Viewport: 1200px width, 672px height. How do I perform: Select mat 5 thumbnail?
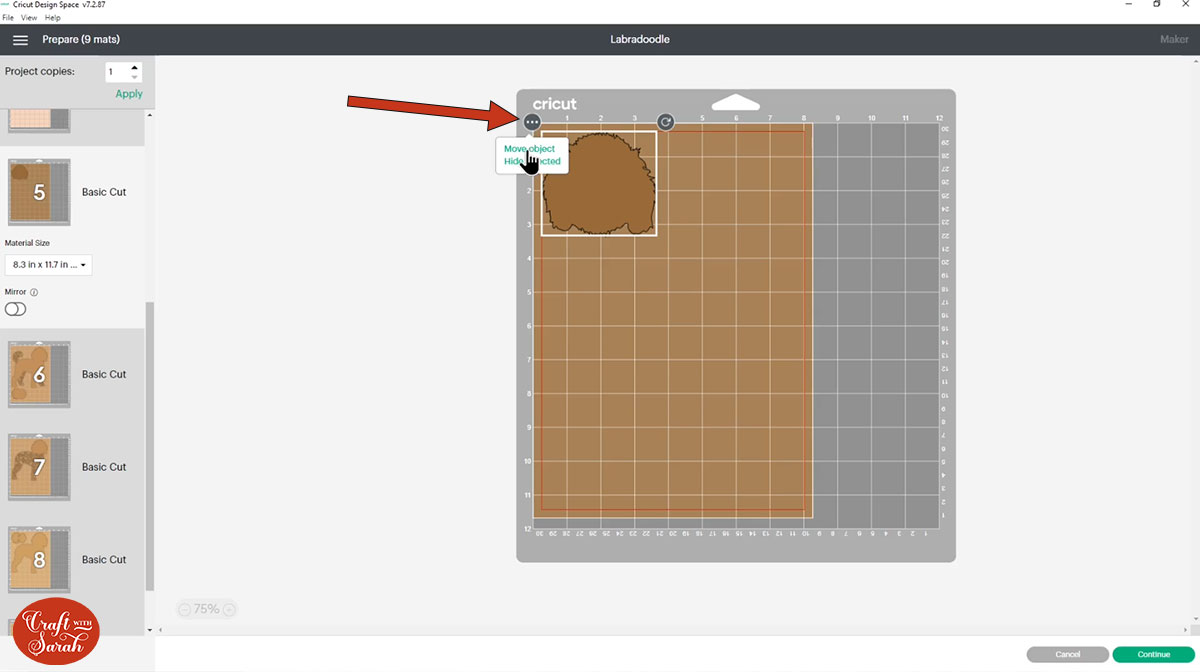pos(39,192)
